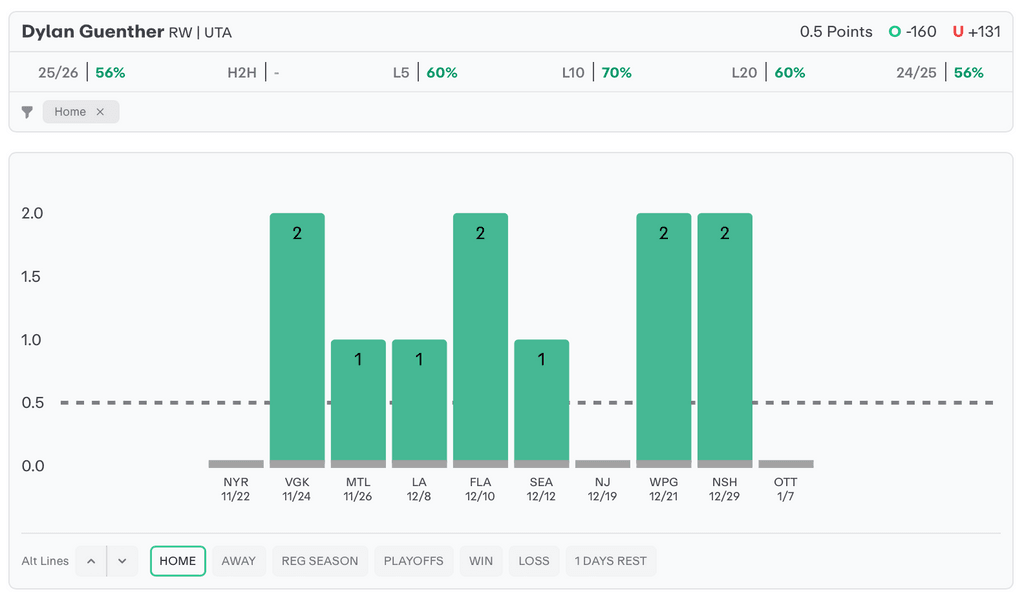Click the VGK 11/24 bar

click(297, 340)
